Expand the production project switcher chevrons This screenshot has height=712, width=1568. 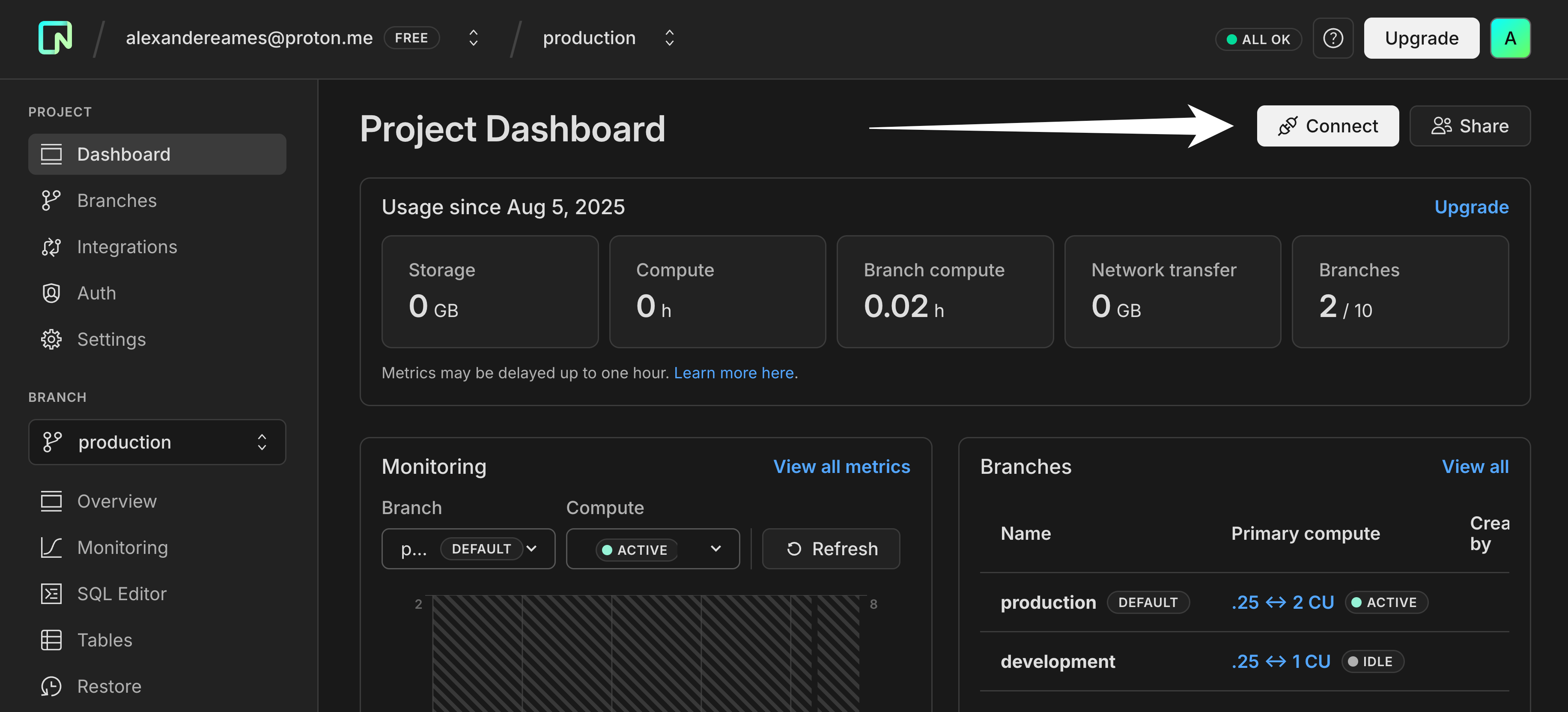point(670,38)
